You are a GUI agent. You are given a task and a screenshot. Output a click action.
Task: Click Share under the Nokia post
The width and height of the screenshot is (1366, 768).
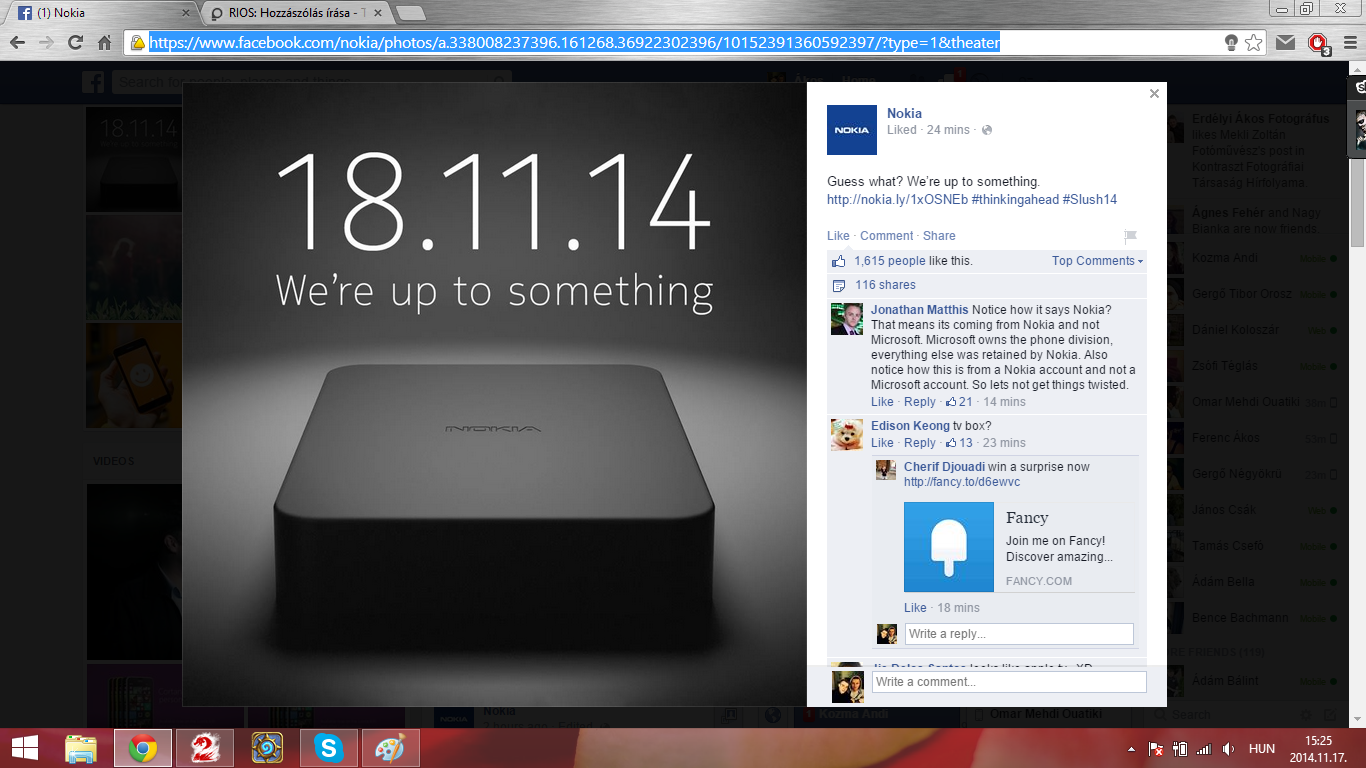(939, 236)
